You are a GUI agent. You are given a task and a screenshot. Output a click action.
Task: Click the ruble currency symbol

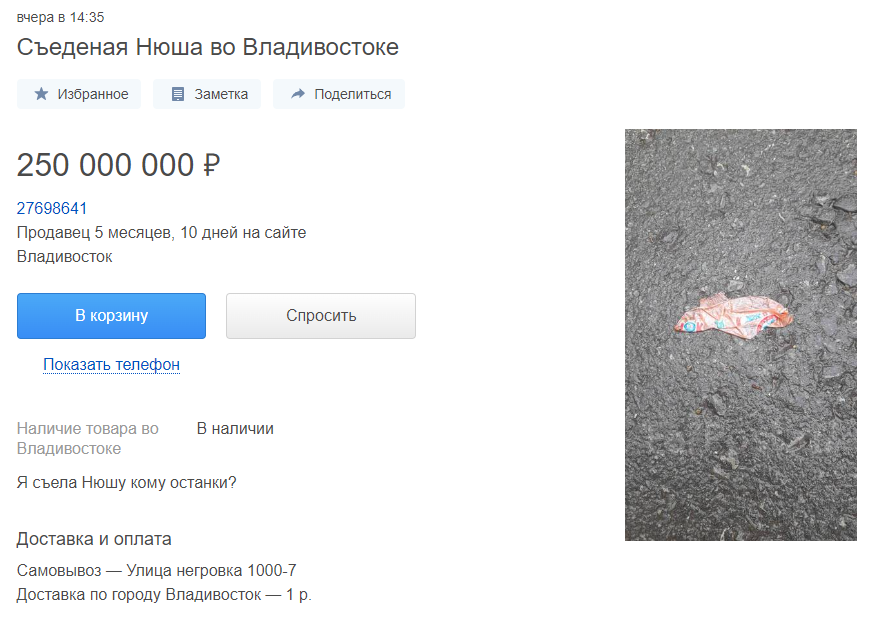pyautogui.click(x=212, y=165)
